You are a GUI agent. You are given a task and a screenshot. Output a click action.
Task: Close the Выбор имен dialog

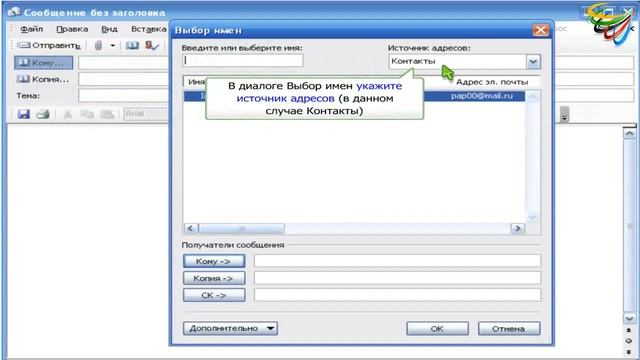click(541, 30)
